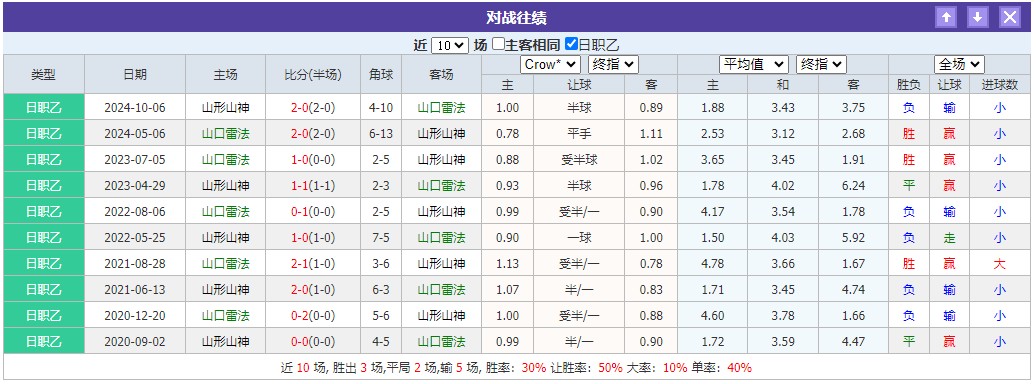This screenshot has width=1036, height=384.
Task: Open the recent matches count dropdown showing 10
Action: pyautogui.click(x=450, y=45)
